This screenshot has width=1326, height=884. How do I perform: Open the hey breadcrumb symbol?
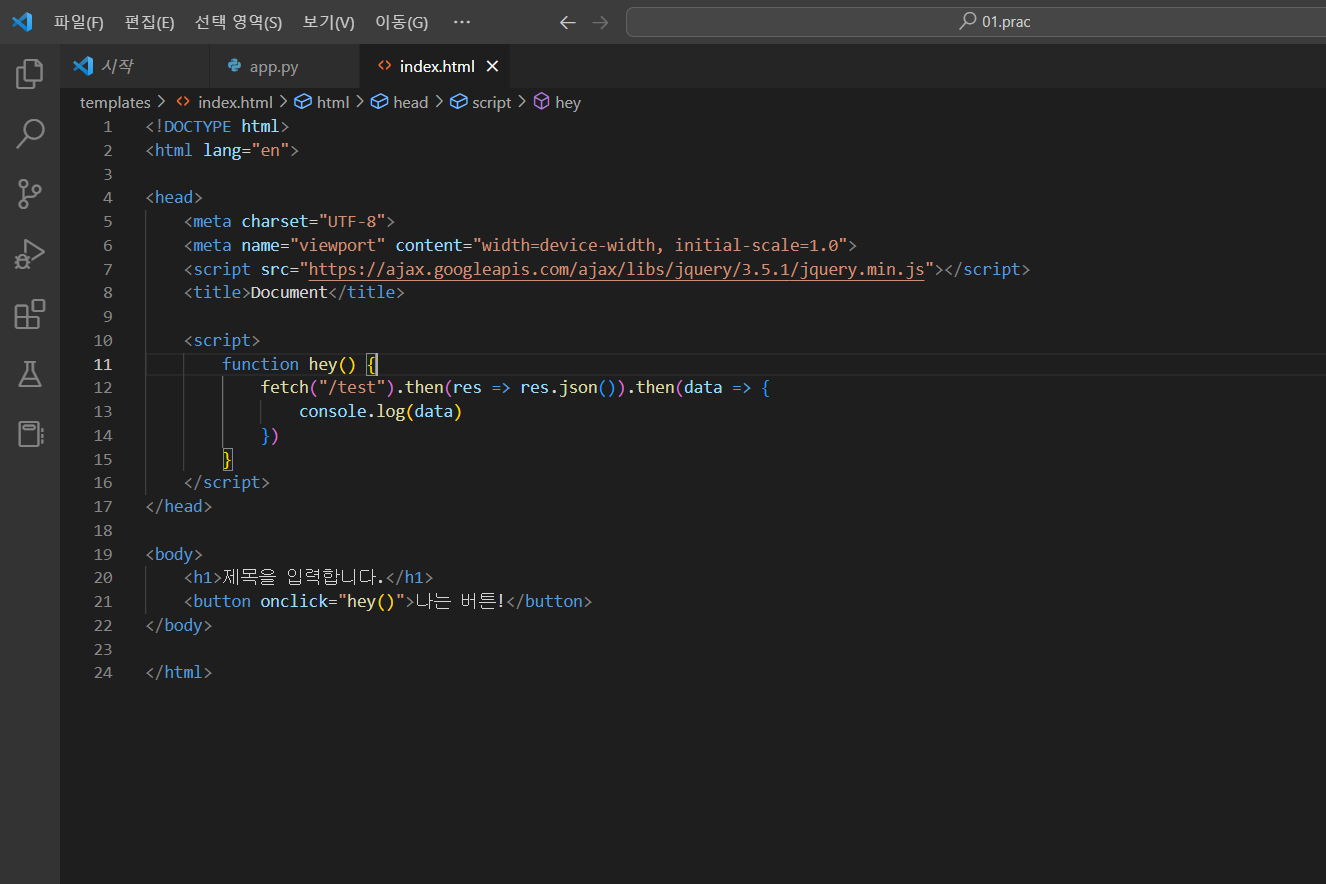pyautogui.click(x=557, y=102)
